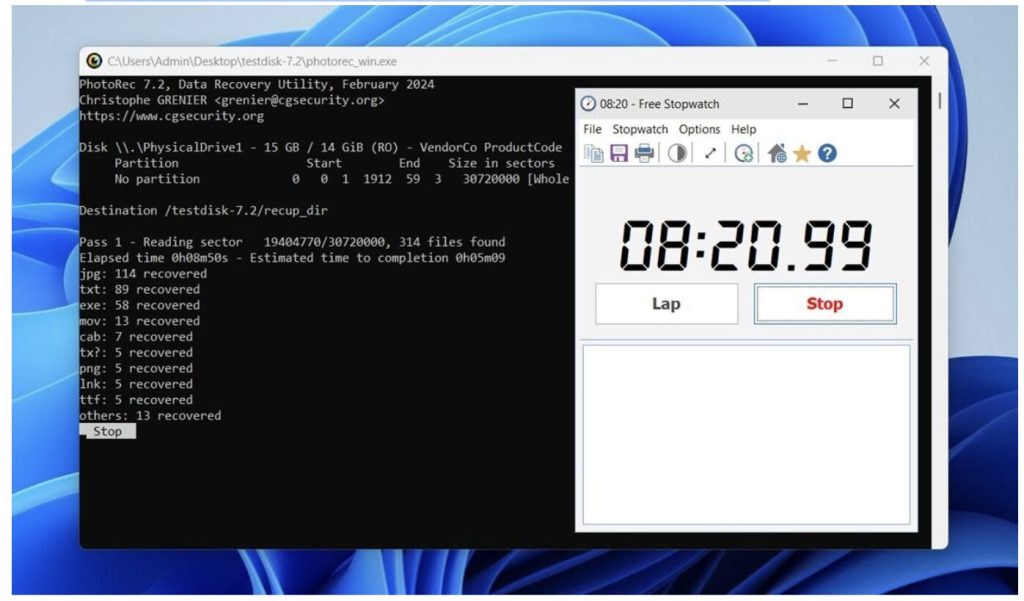Click "tx?: 5 recovered" line

[x=136, y=352]
